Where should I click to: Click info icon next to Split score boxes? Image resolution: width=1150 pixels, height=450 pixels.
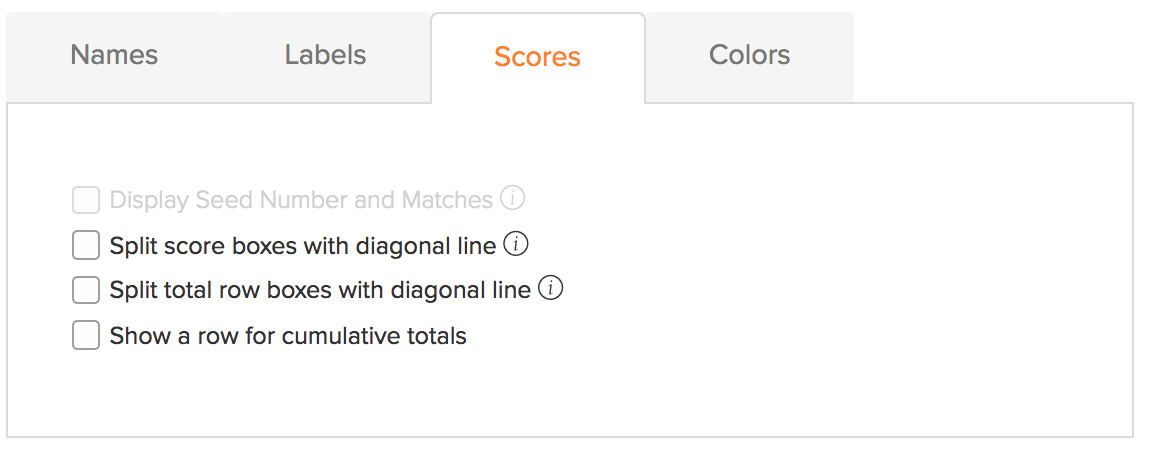tap(516, 245)
